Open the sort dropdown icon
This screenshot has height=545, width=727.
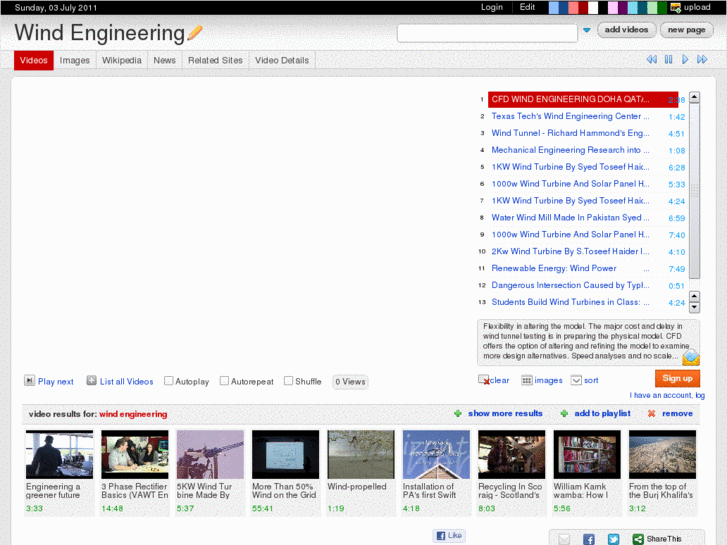tap(576, 380)
